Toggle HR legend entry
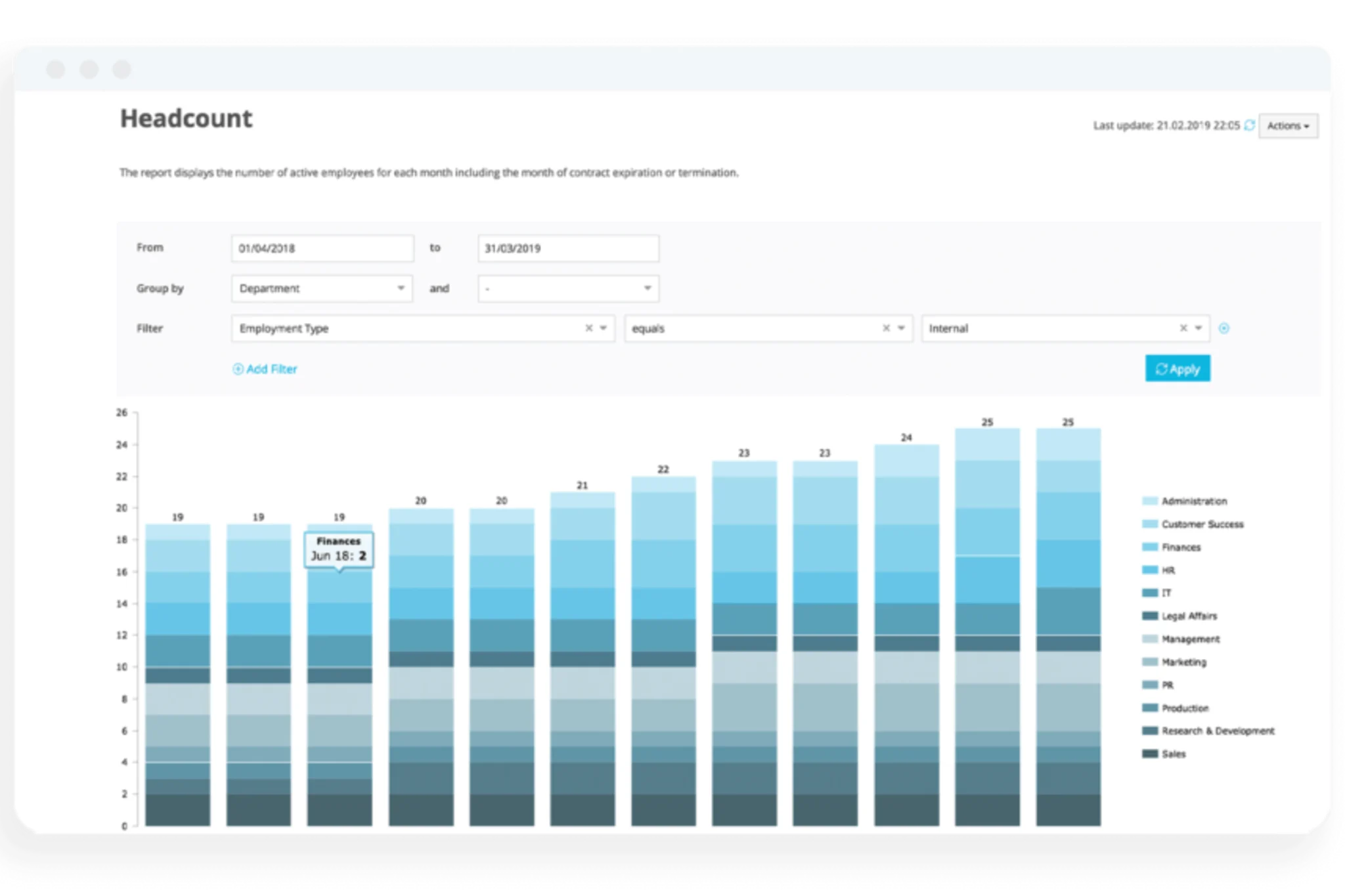Viewport: 1345px width, 896px height. tap(1159, 570)
